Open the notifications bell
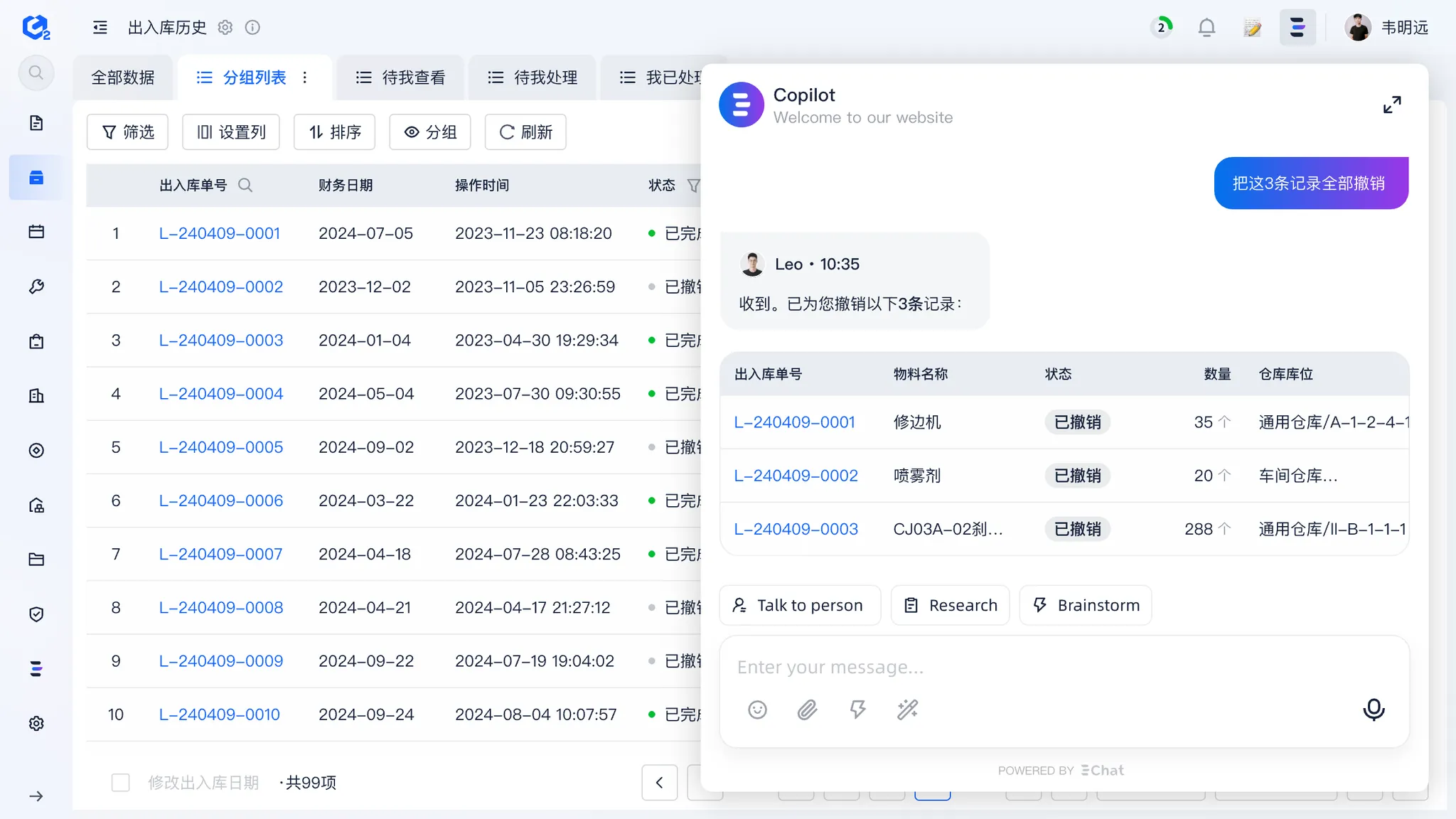 click(1206, 28)
